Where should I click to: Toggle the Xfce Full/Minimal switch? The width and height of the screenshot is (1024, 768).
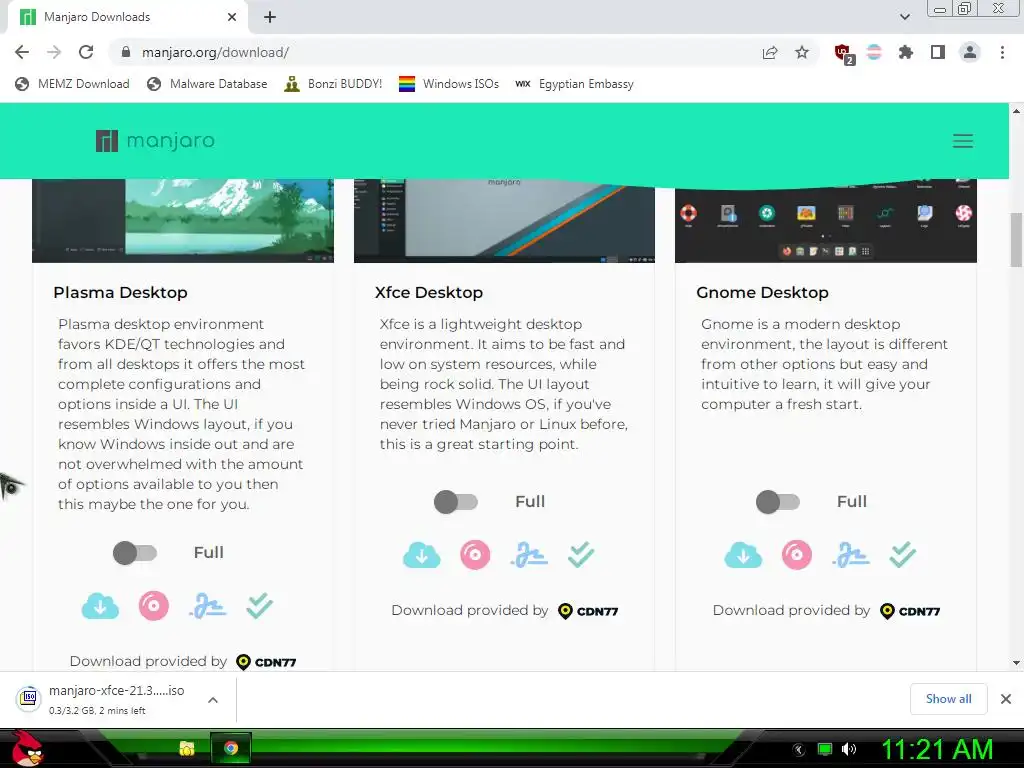tap(456, 502)
